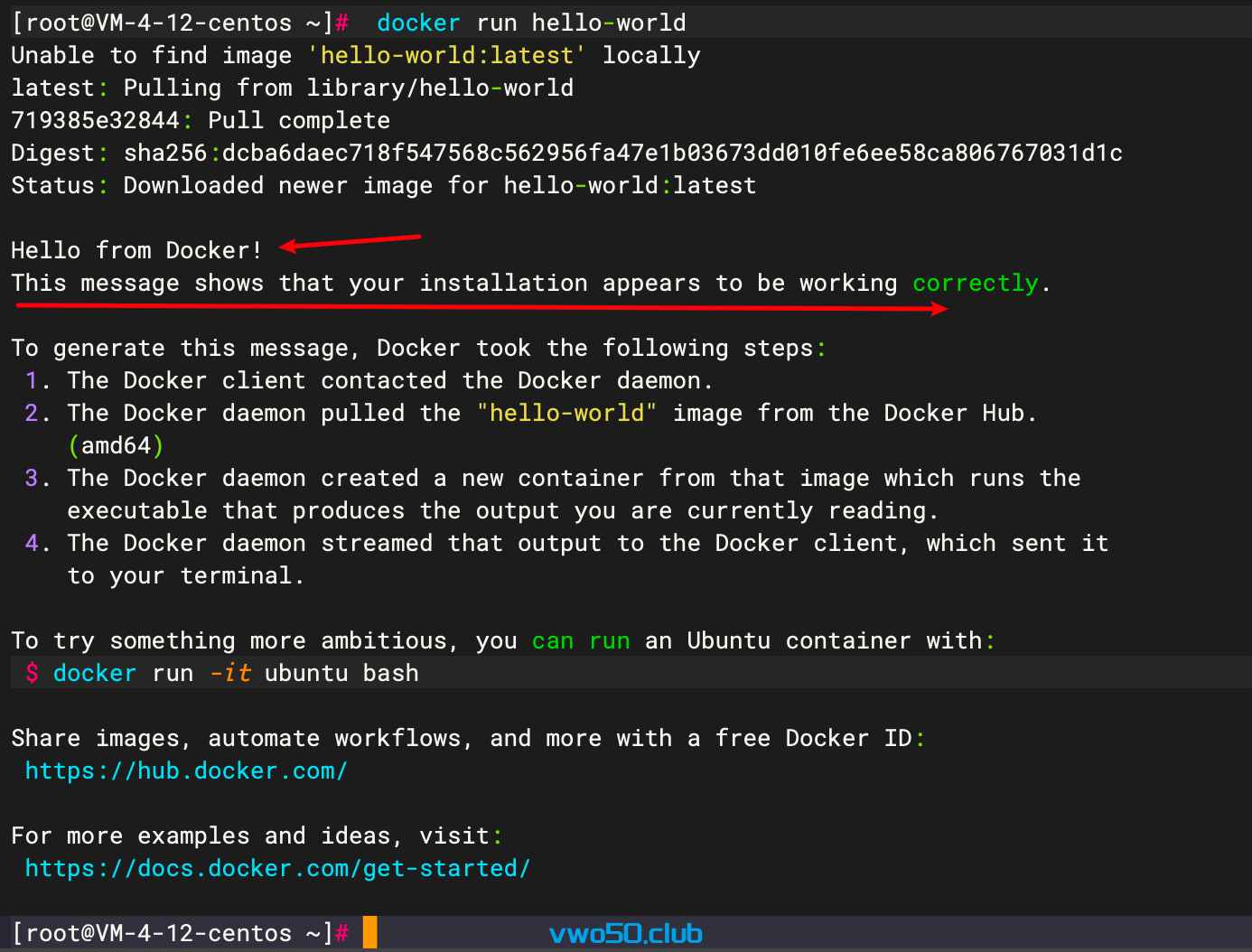Click 'executable that produces the output' line
Screen dimensions: 1252x952
503,510
